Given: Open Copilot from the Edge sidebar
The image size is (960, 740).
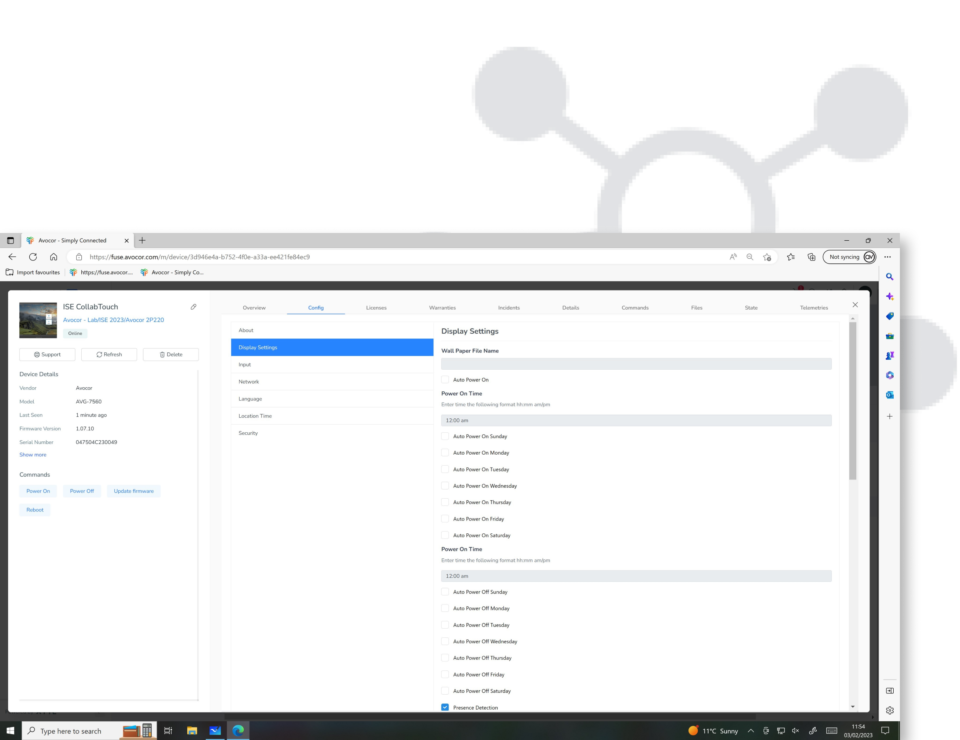Looking at the screenshot, I should 889,296.
